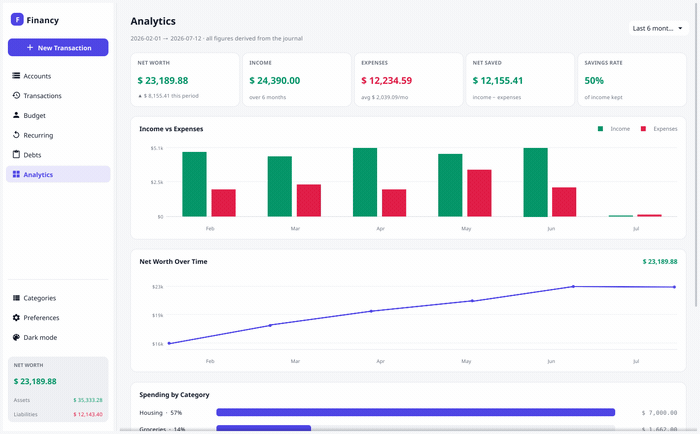The image size is (700, 434).
Task: Click the Spending by Category heading
Action: pos(174,395)
